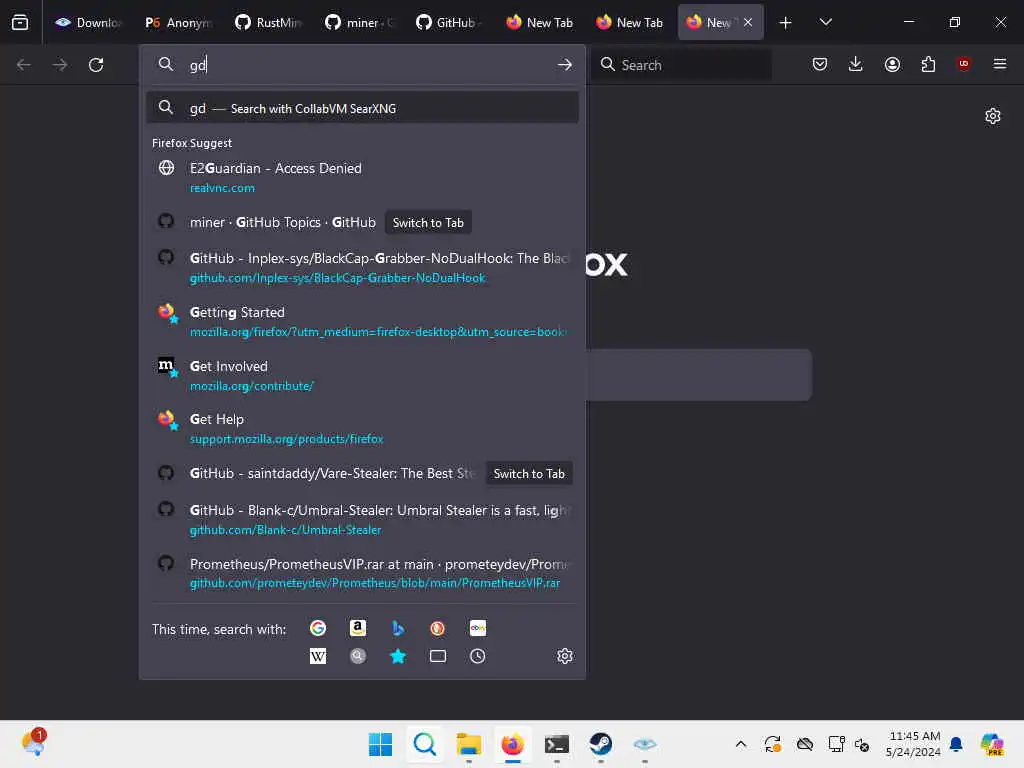Viewport: 1024px width, 768px height.
Task: Click Switch to Tab for miner GitHub Topics
Action: tap(428, 223)
